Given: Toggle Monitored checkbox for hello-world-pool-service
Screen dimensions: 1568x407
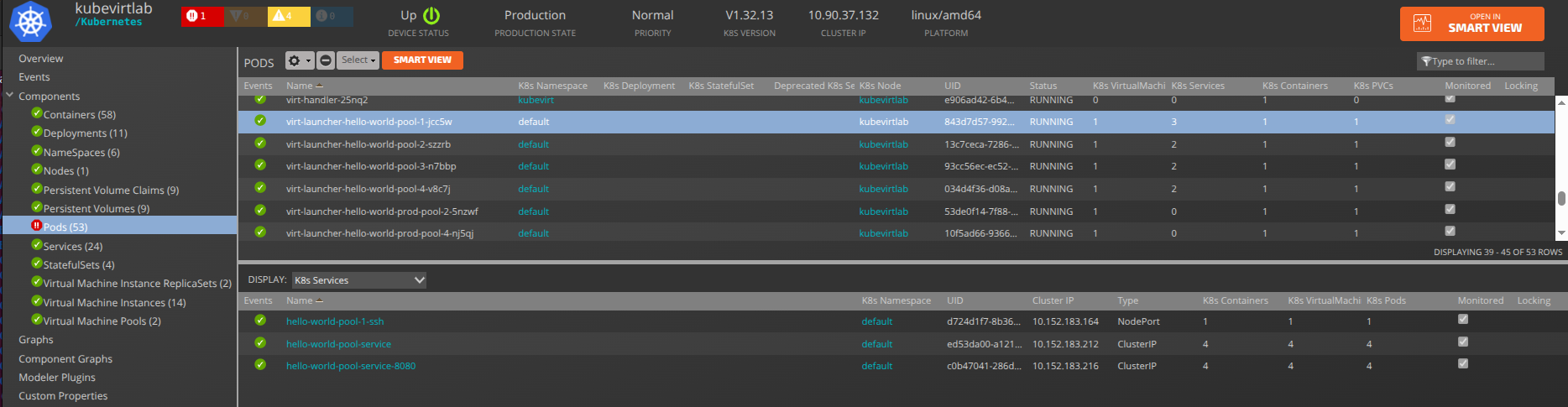Looking at the screenshot, I should pos(1463,342).
